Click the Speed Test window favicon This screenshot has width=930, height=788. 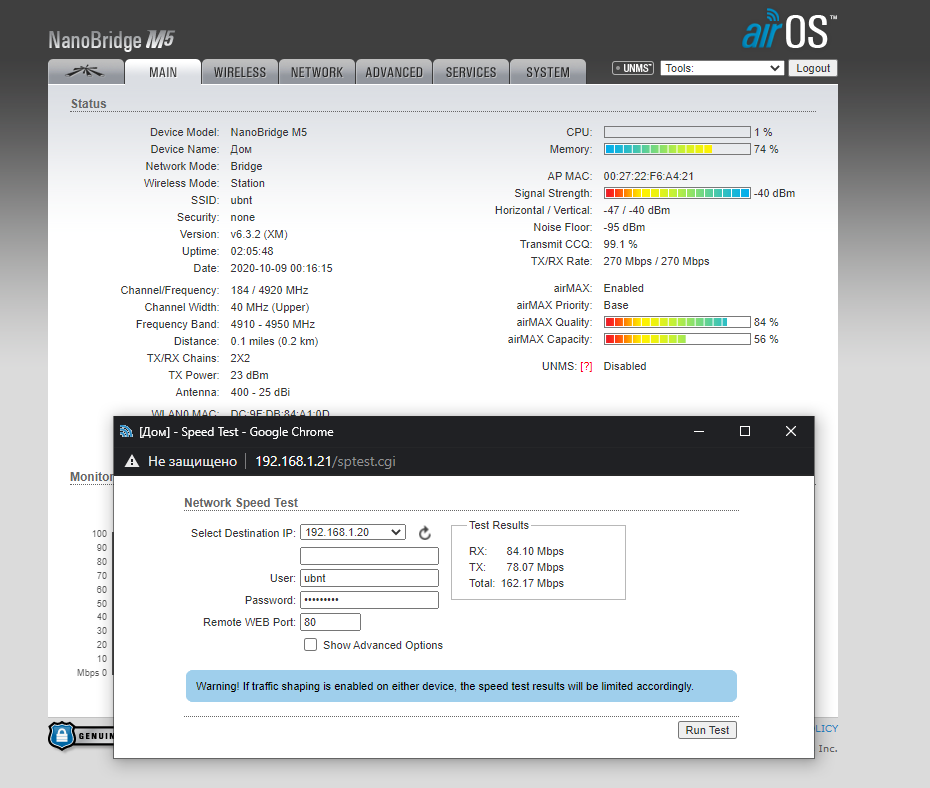pos(126,432)
